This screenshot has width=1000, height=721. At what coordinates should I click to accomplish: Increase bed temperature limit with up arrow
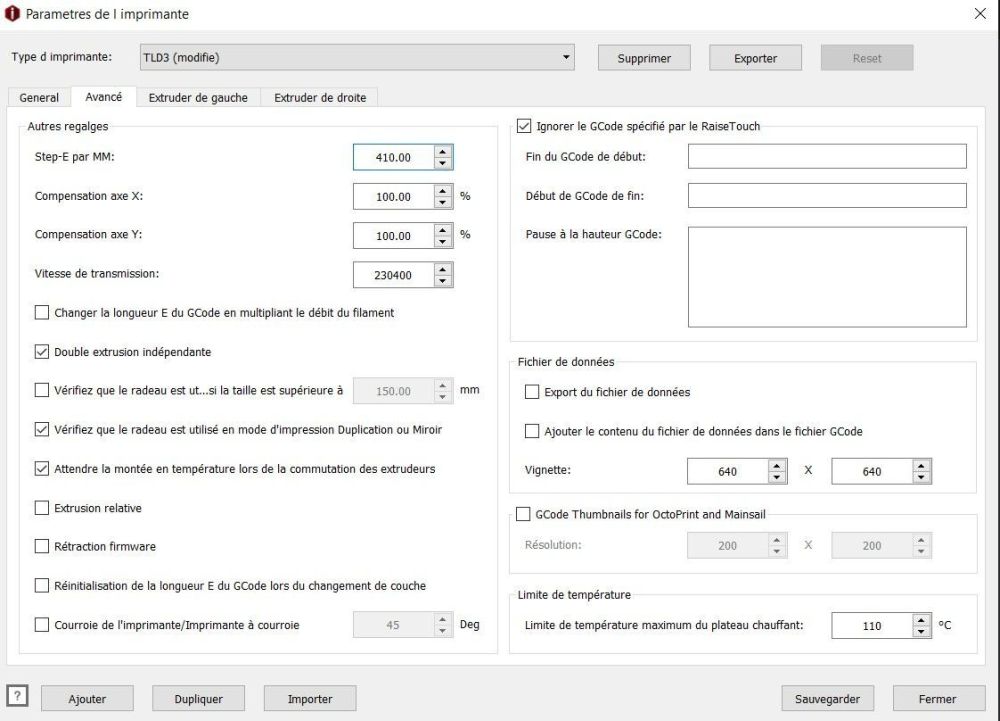[x=921, y=619]
